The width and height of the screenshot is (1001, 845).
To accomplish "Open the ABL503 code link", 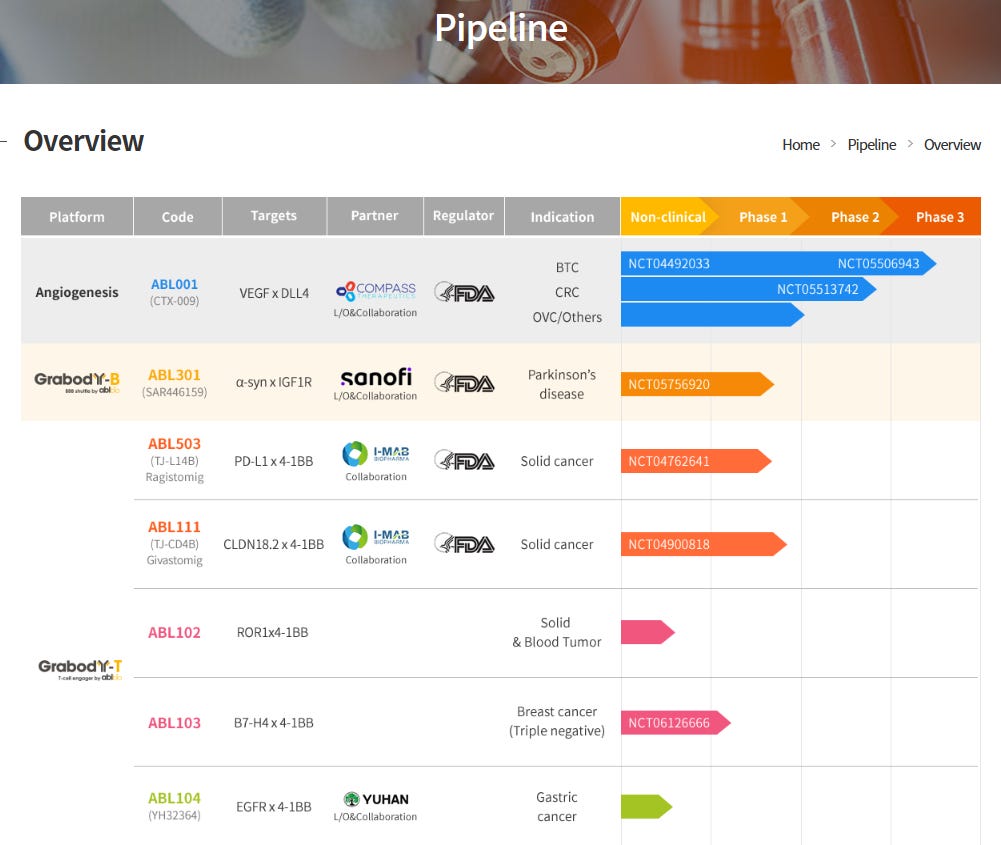I will 174,444.
